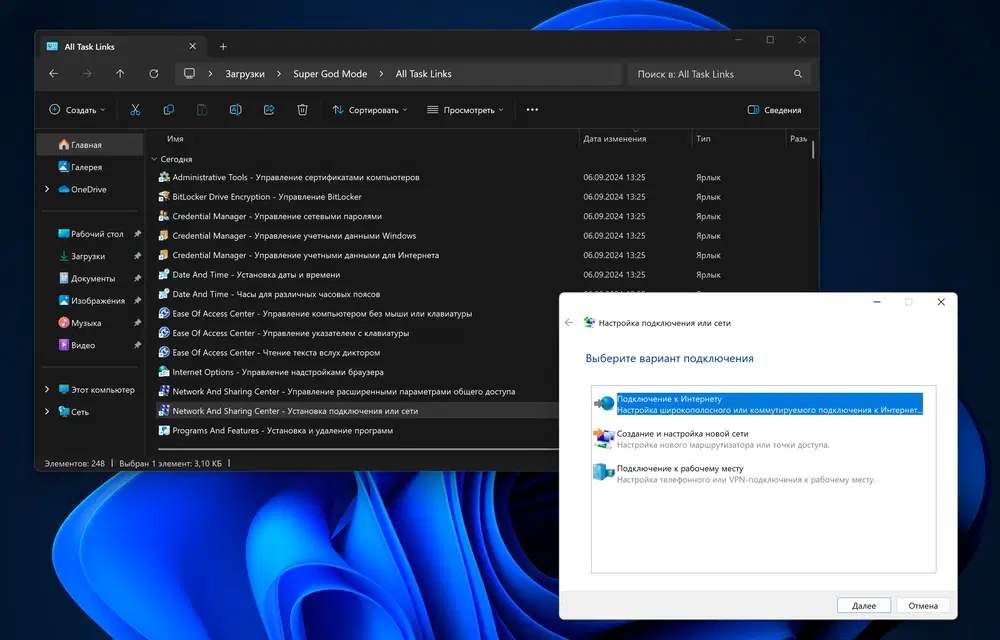Click the Copy icon in toolbar

coord(169,110)
